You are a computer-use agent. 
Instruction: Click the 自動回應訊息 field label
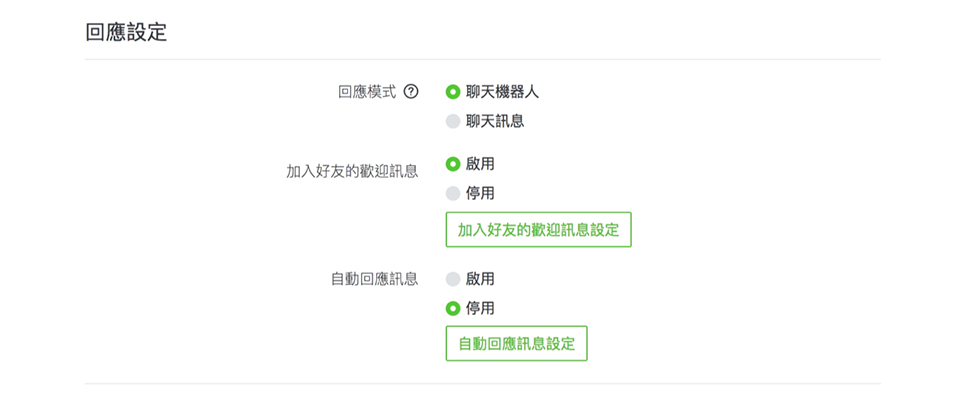click(x=374, y=278)
